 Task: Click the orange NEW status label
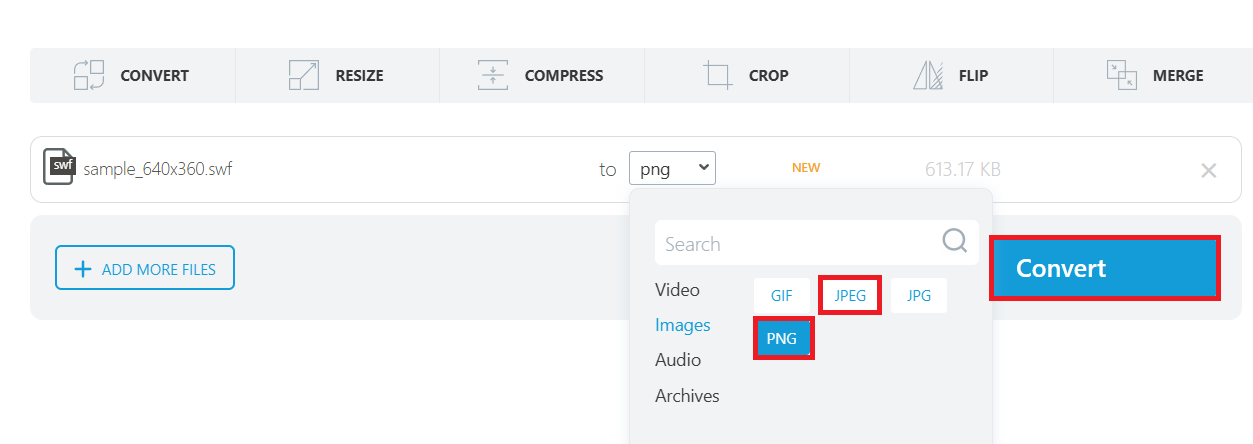[x=806, y=168]
